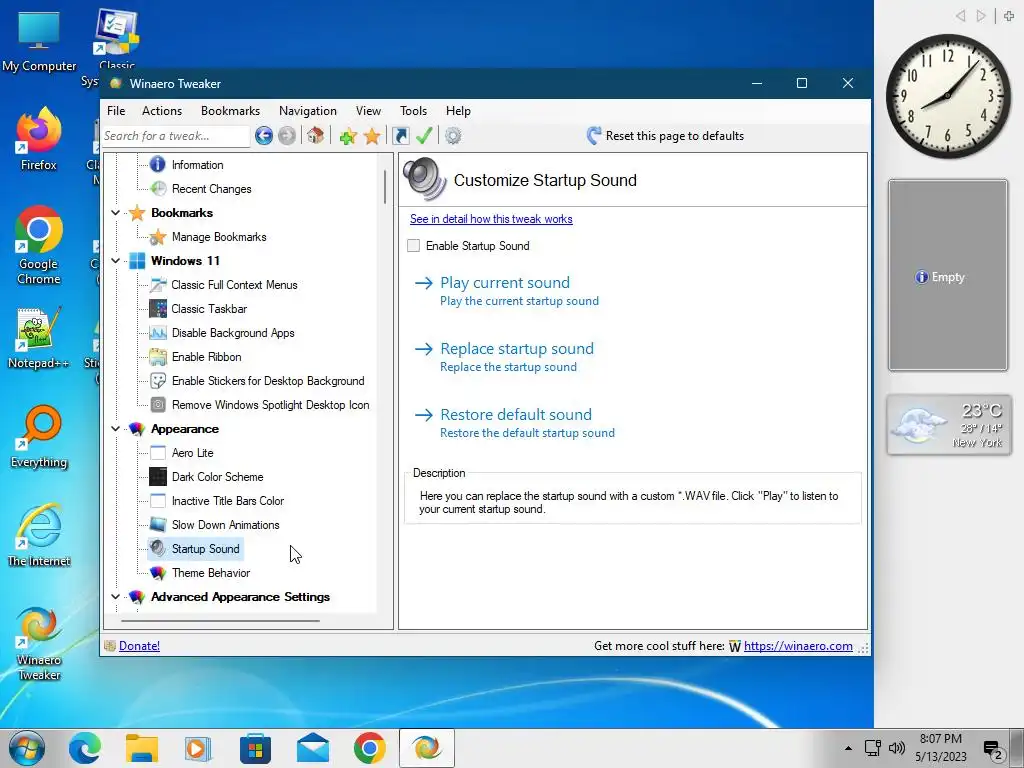This screenshot has width=1024, height=768.
Task: Open the Notepad++ desktop shortcut
Action: (39, 337)
